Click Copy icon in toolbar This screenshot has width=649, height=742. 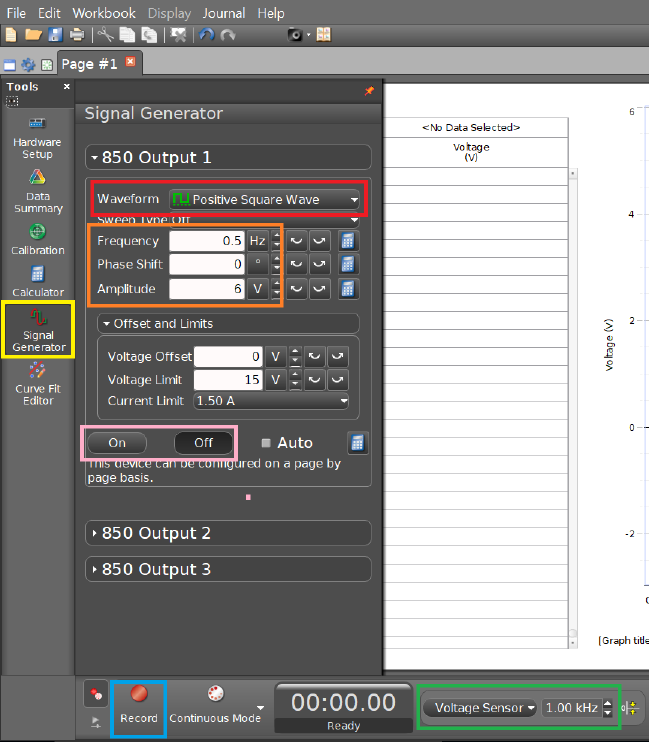pyautogui.click(x=127, y=35)
